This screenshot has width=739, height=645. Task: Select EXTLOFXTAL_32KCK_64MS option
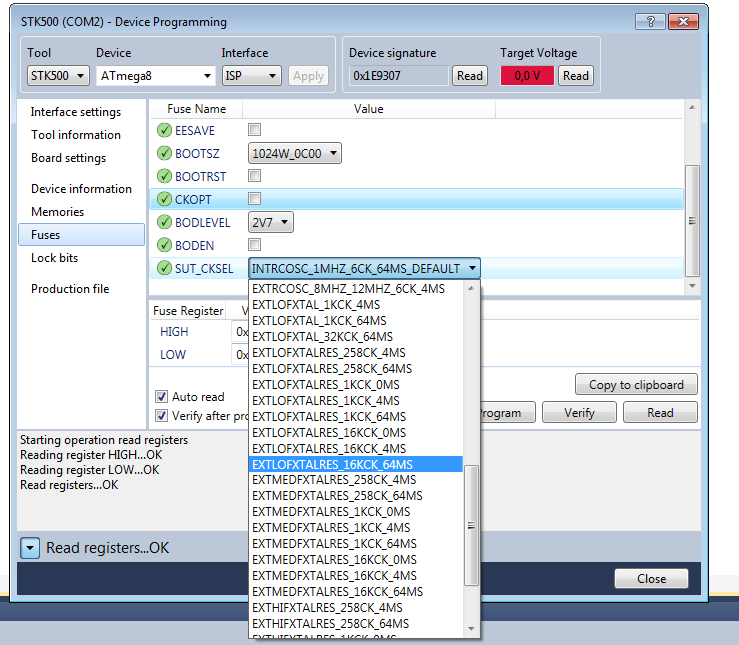coord(356,336)
